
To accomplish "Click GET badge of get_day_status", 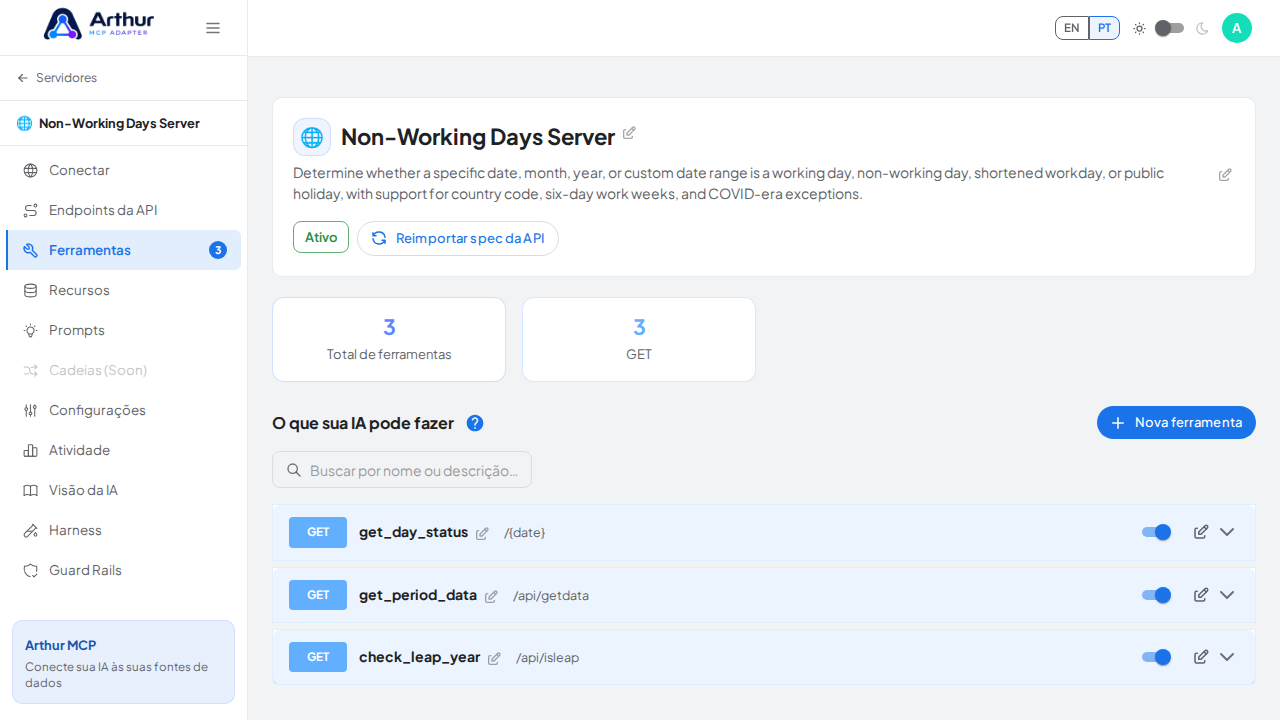I will point(318,532).
